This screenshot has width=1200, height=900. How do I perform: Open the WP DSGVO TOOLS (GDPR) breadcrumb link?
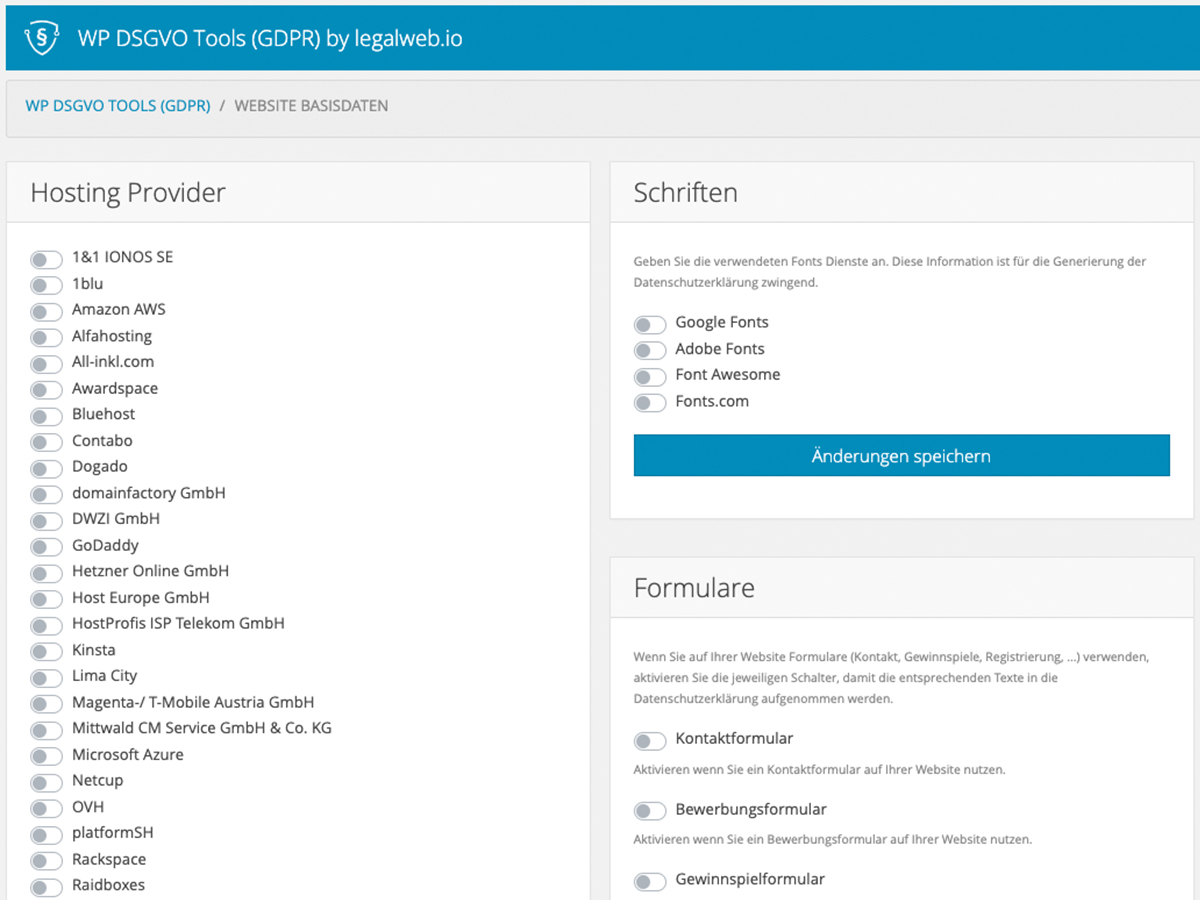(118, 105)
